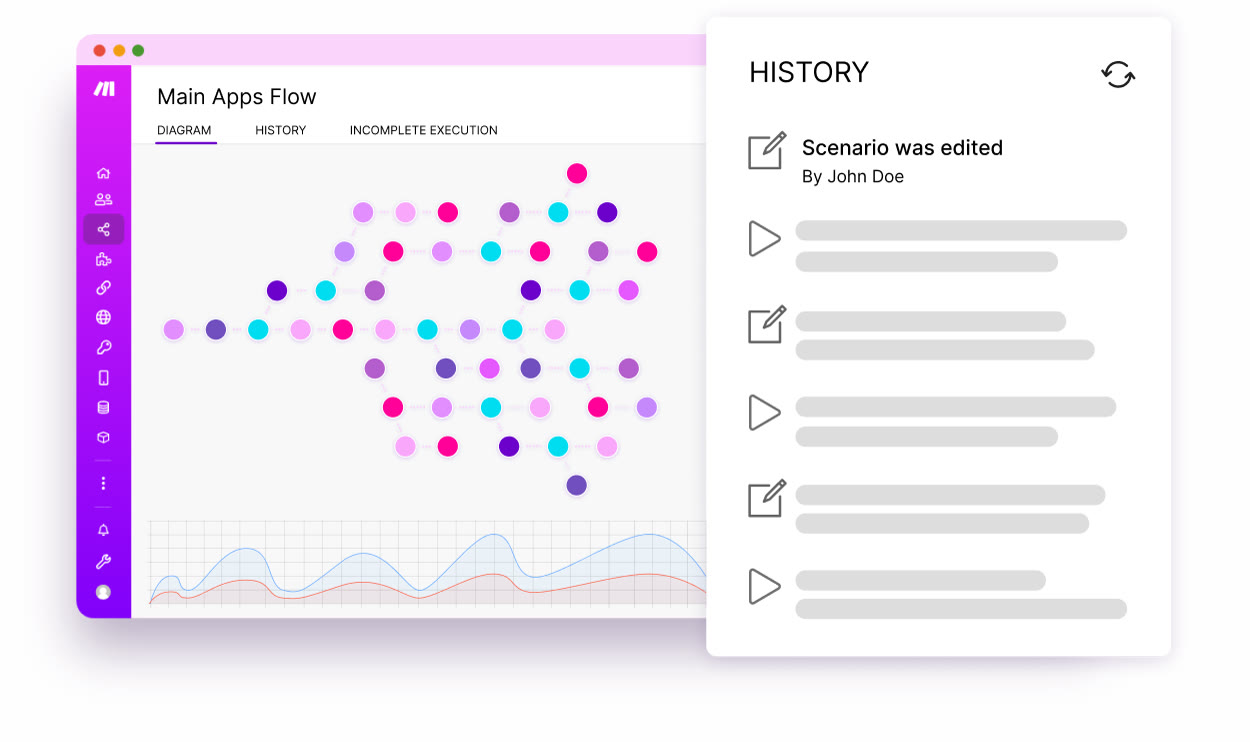1250x742 pixels.
Task: Switch to the DIAGRAM tab
Action: [184, 130]
